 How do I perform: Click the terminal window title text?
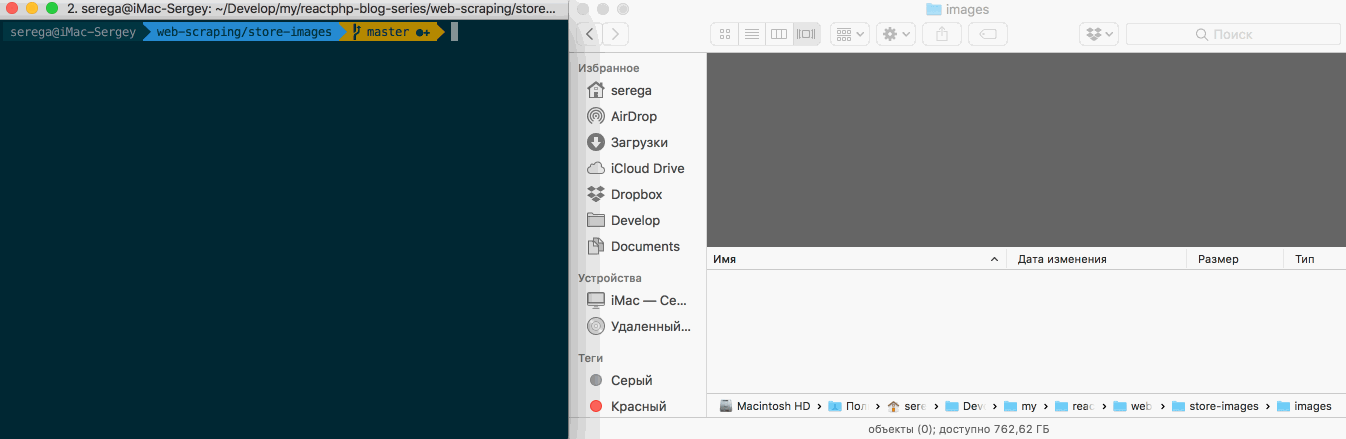pos(311,8)
